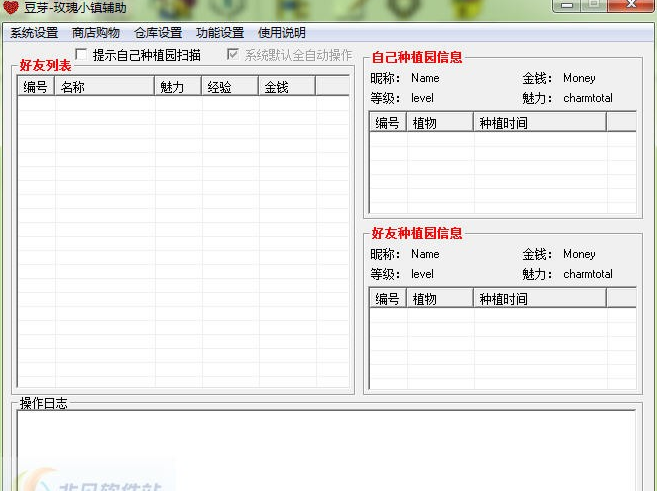This screenshot has height=491, width=657.
Task: Open the 商店购物 menu
Action: 96,33
